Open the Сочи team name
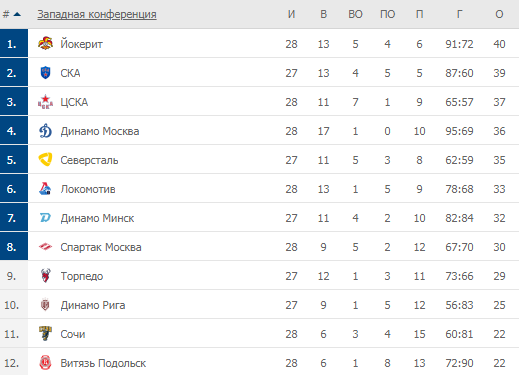519x375 pixels. [73, 334]
